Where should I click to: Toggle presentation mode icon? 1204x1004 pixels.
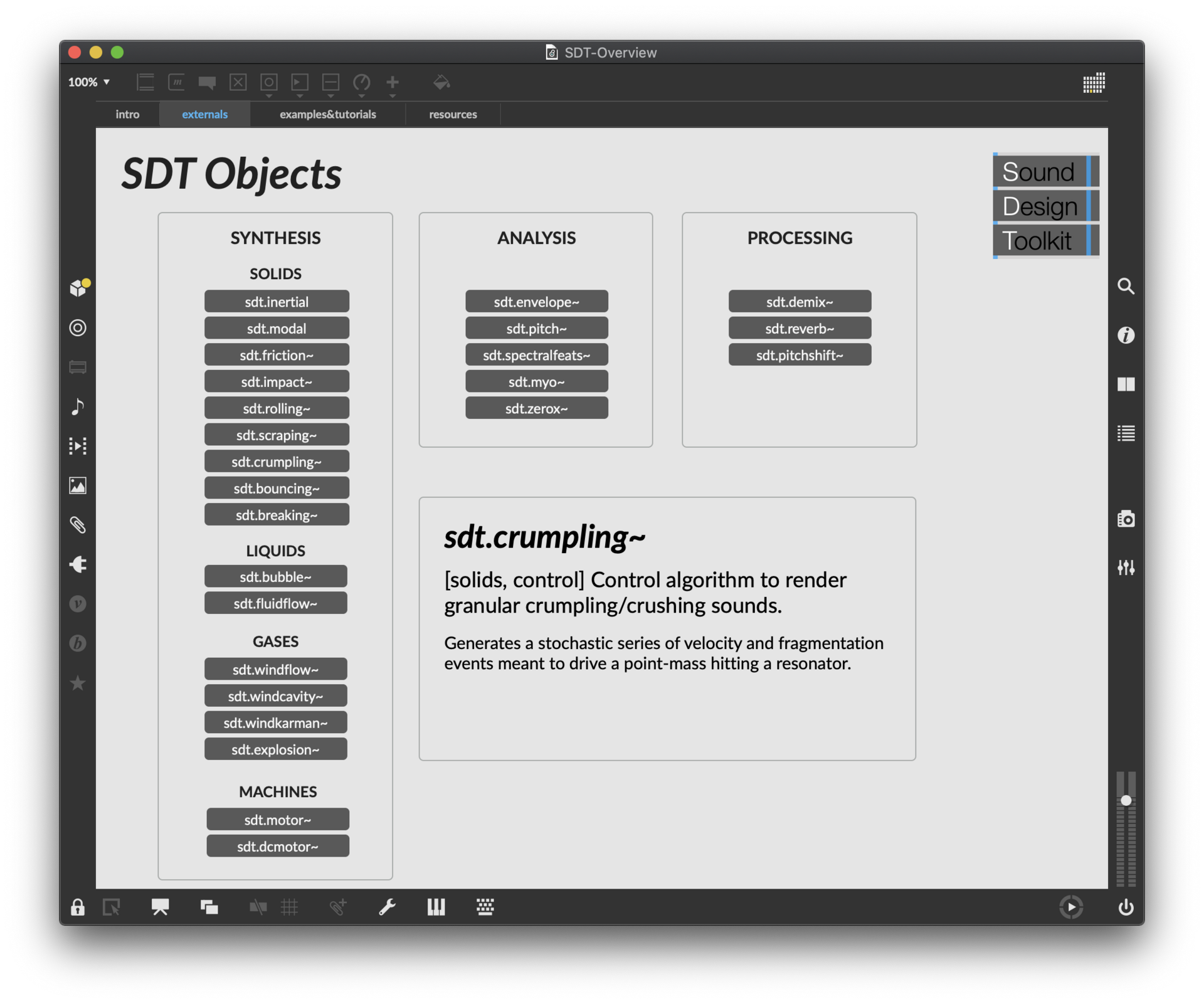(x=160, y=907)
